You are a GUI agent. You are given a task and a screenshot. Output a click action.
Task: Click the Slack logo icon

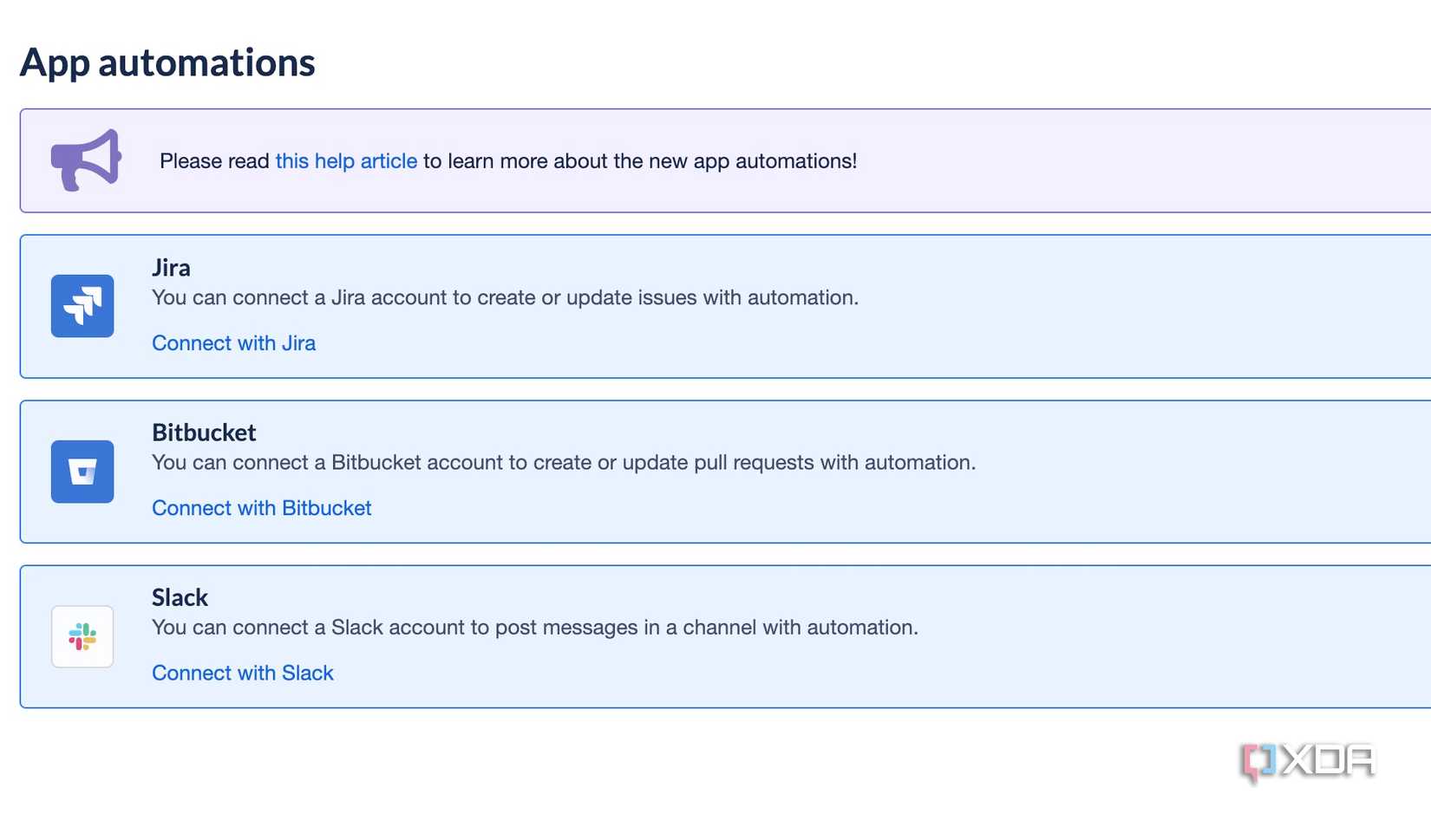pyautogui.click(x=82, y=636)
